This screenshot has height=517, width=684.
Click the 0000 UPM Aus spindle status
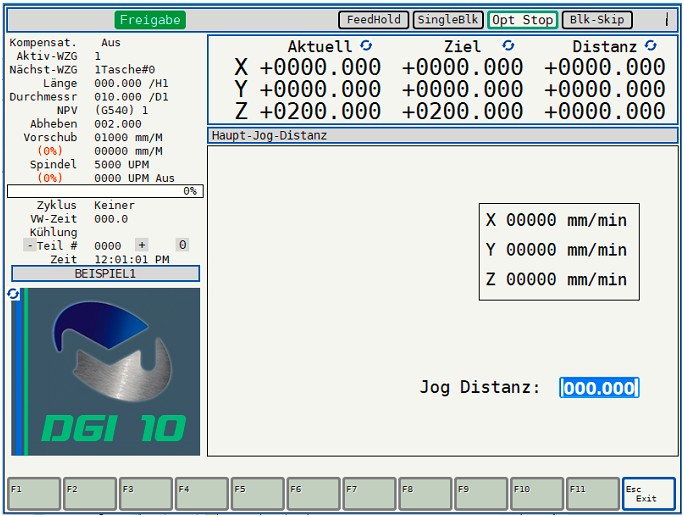pyautogui.click(x=134, y=178)
